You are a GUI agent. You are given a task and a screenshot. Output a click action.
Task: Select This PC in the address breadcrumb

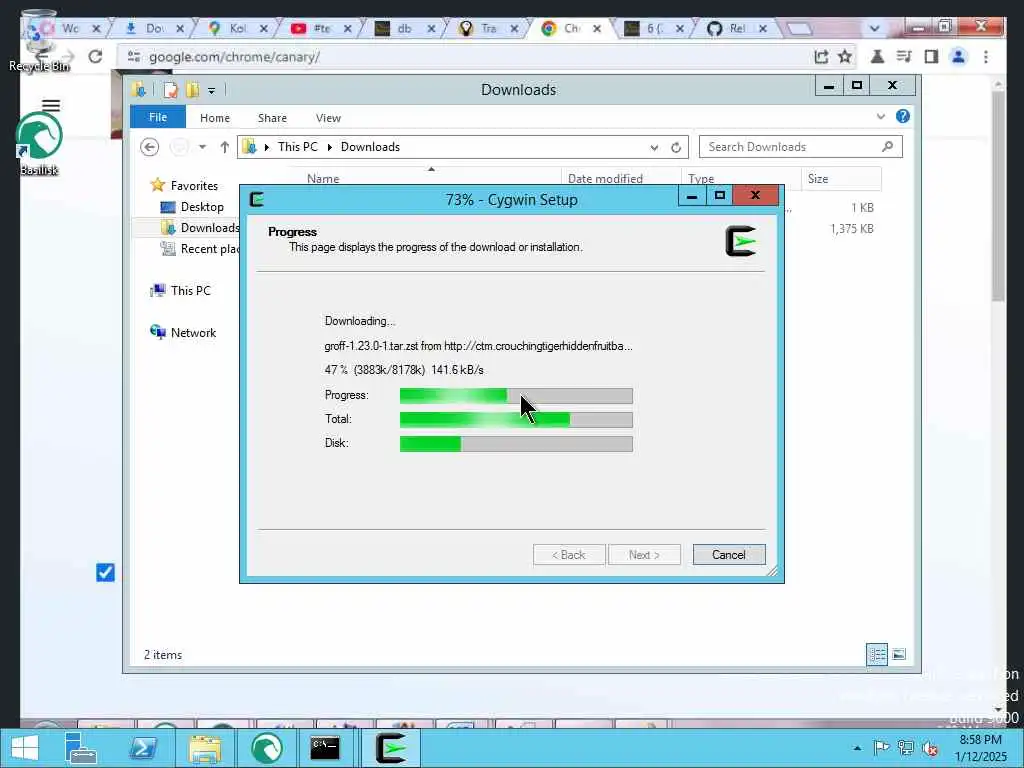(x=297, y=147)
